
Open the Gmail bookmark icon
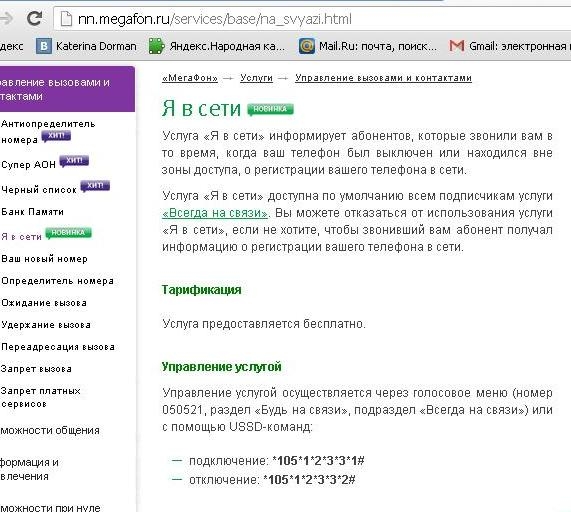[x=457, y=46]
